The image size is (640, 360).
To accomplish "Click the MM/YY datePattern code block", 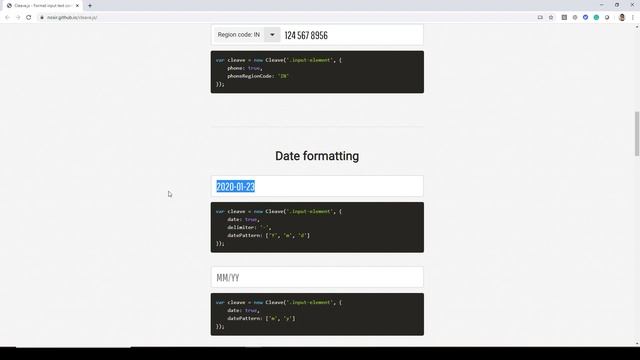I will coord(317,314).
